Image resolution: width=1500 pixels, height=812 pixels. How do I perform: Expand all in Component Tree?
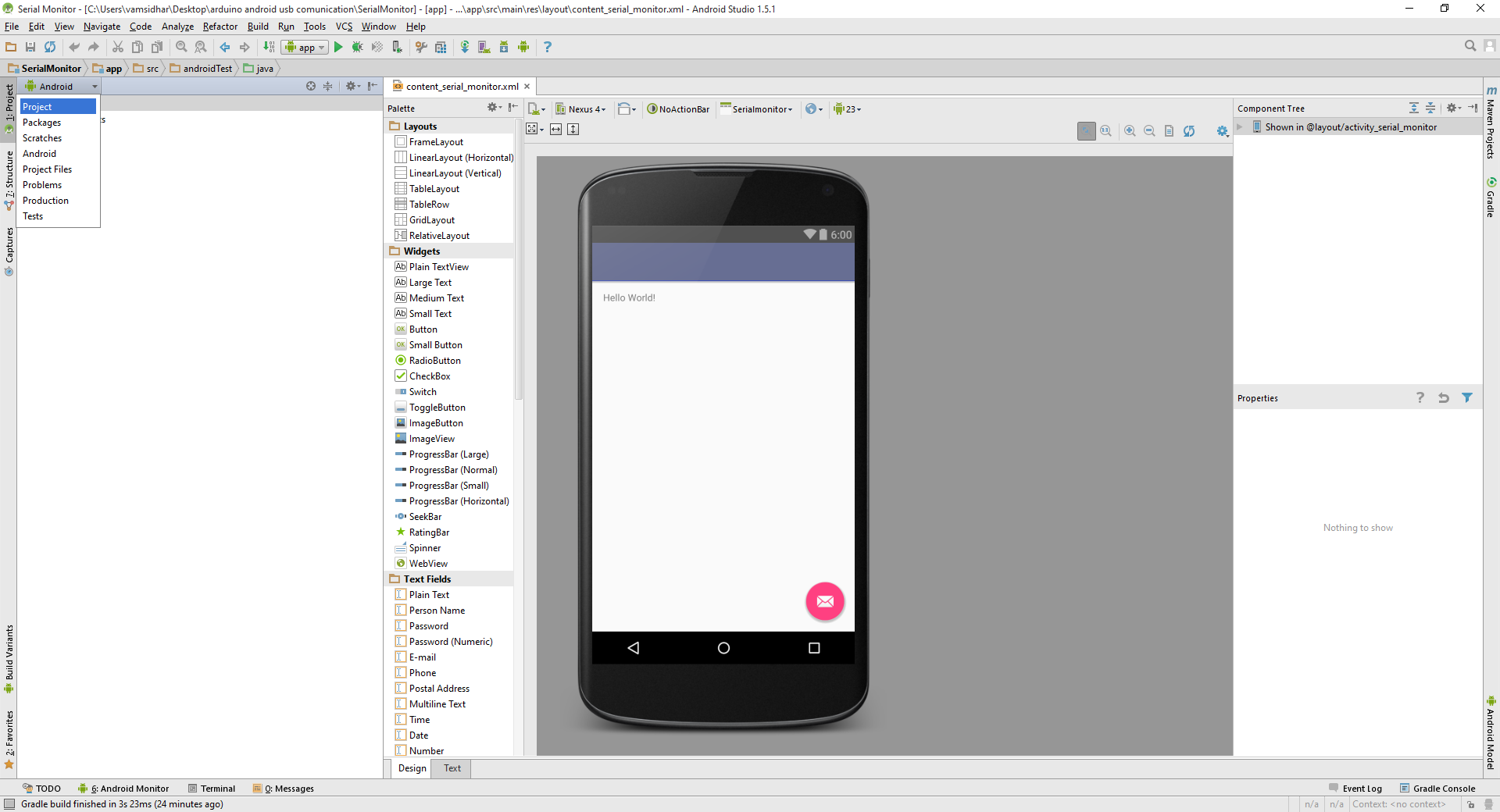[x=1414, y=108]
